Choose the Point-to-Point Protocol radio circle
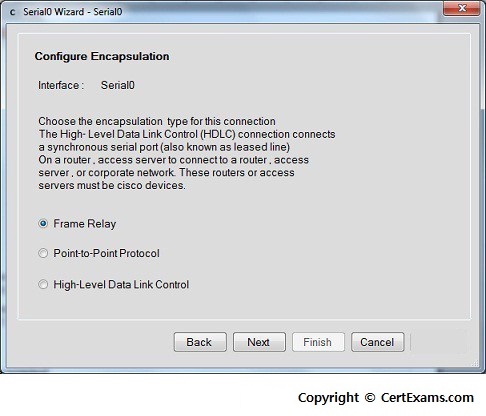This screenshot has height=416, width=486. (x=43, y=253)
